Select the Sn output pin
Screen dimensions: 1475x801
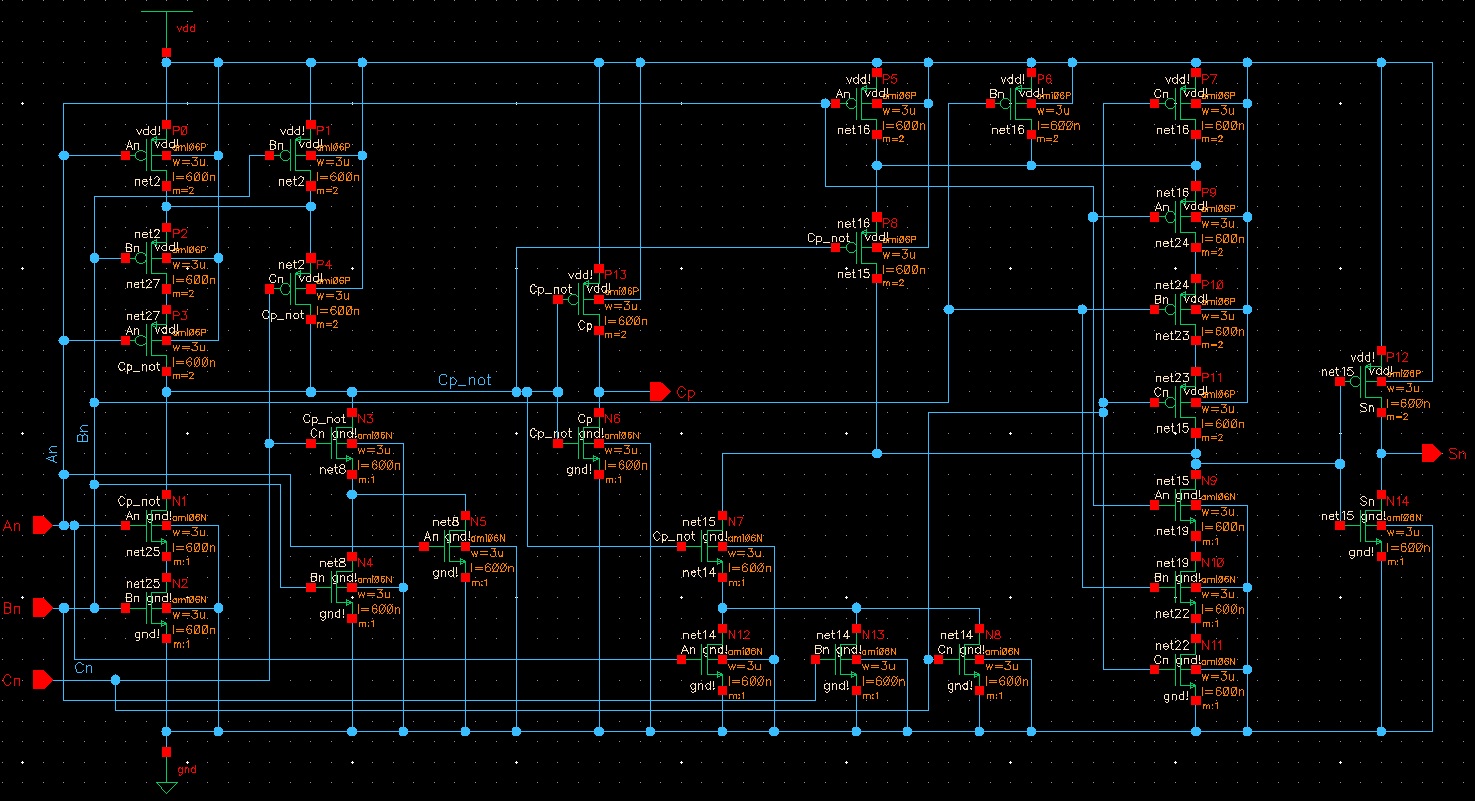pos(1431,454)
